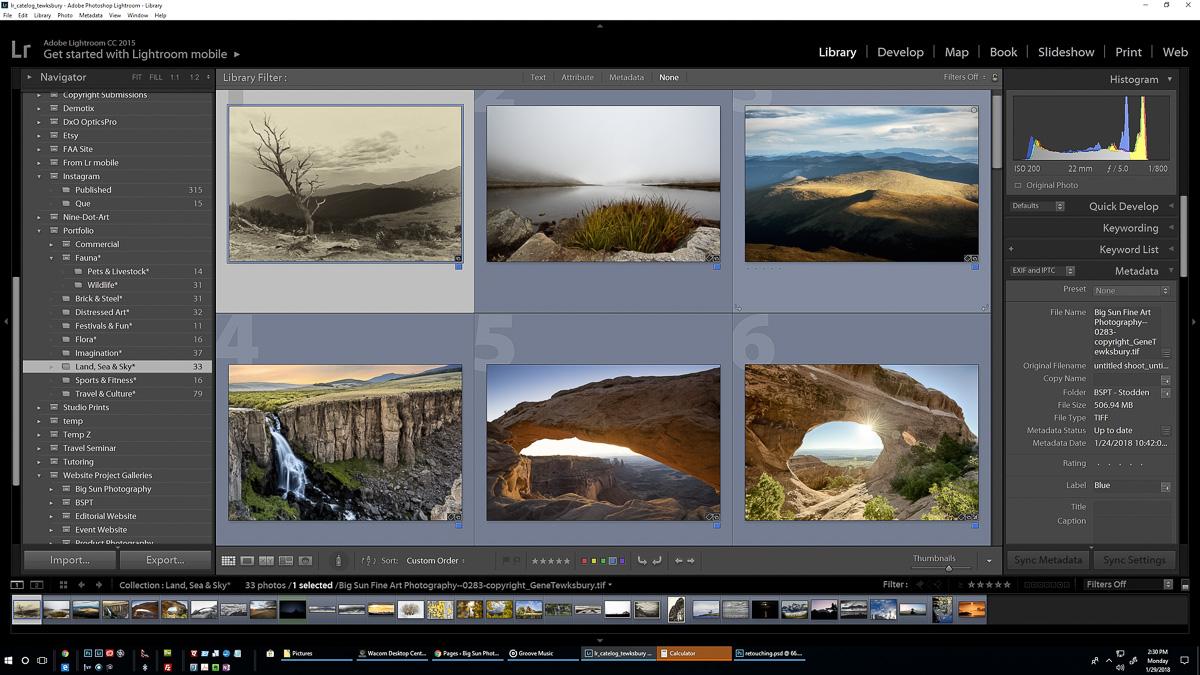Select the Loupe view icon
This screenshot has height=675, width=1200.
[x=248, y=561]
